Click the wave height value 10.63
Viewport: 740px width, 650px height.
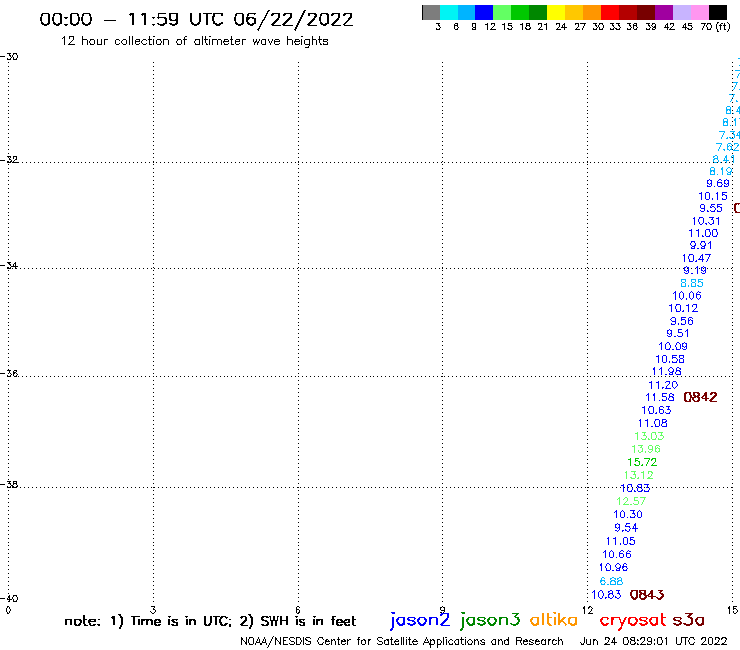pyautogui.click(x=656, y=410)
